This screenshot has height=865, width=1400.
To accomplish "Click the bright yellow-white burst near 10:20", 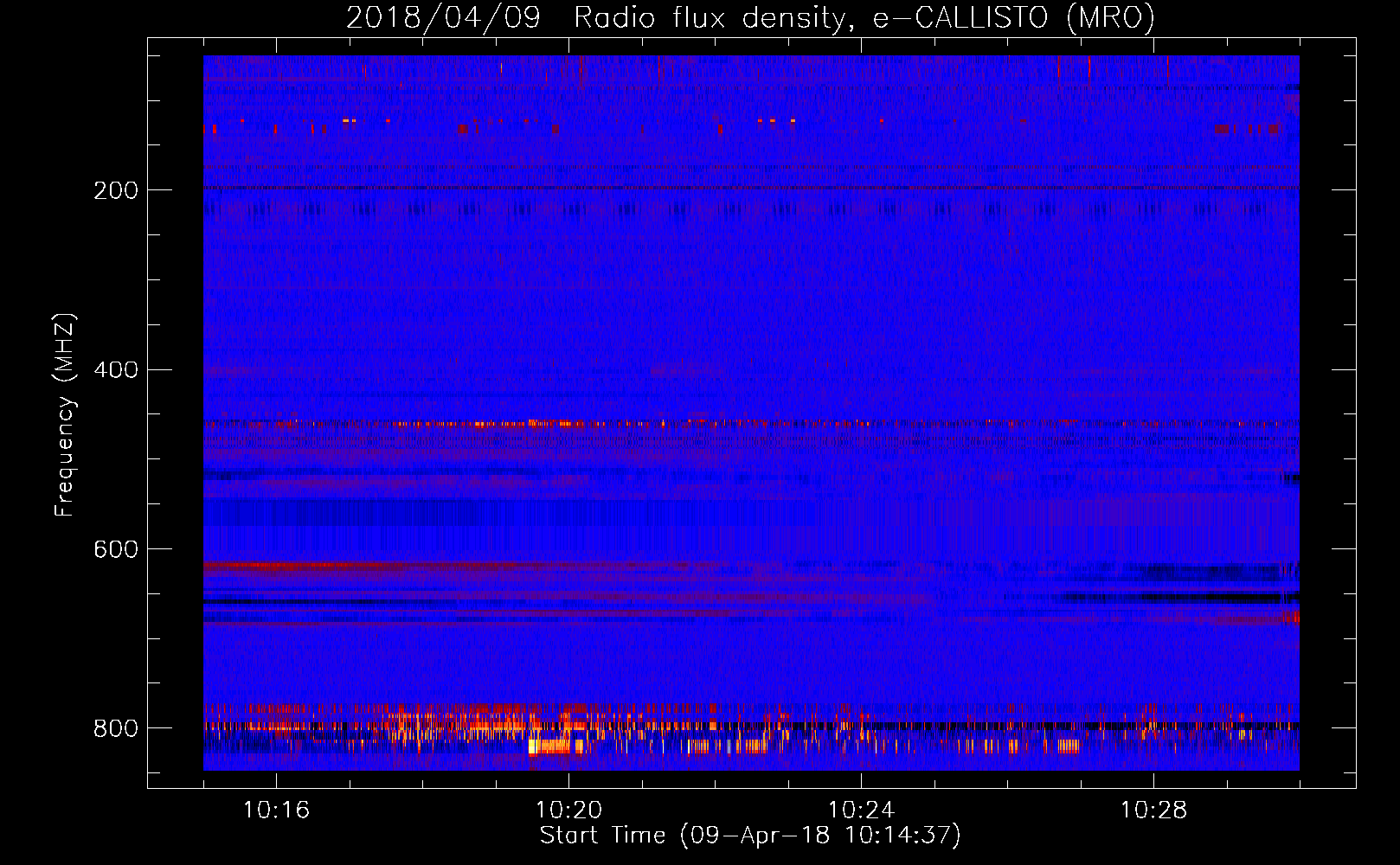I will click(x=549, y=746).
